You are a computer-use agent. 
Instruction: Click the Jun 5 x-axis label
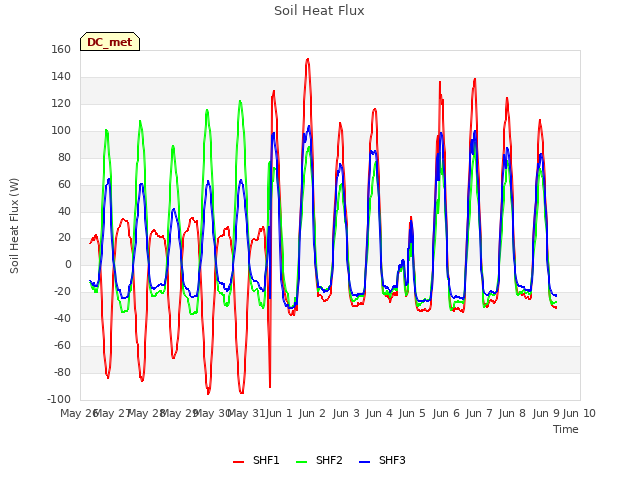[x=412, y=413]
